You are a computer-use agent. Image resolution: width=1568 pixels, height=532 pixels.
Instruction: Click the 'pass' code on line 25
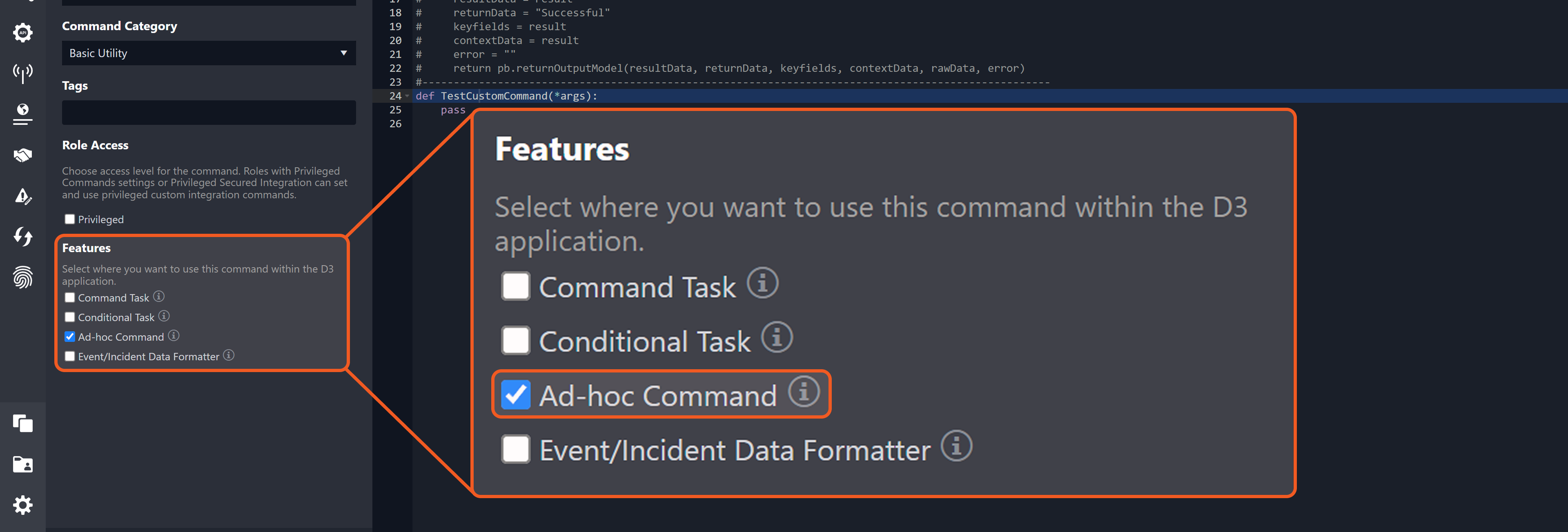[x=453, y=110]
